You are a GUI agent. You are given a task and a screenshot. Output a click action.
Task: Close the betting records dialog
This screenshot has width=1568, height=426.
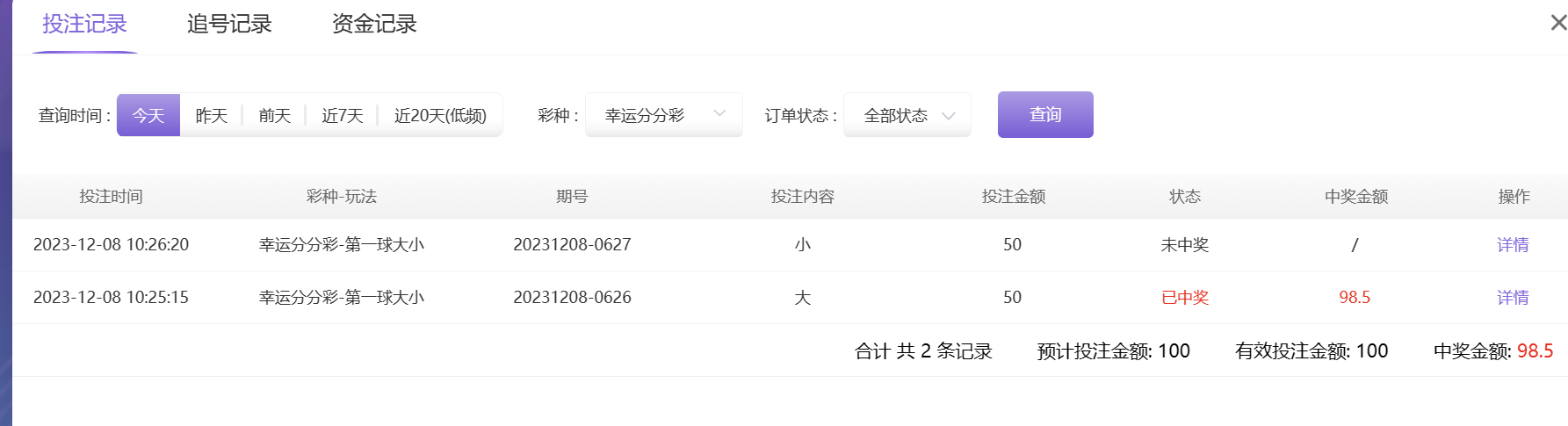[1557, 23]
